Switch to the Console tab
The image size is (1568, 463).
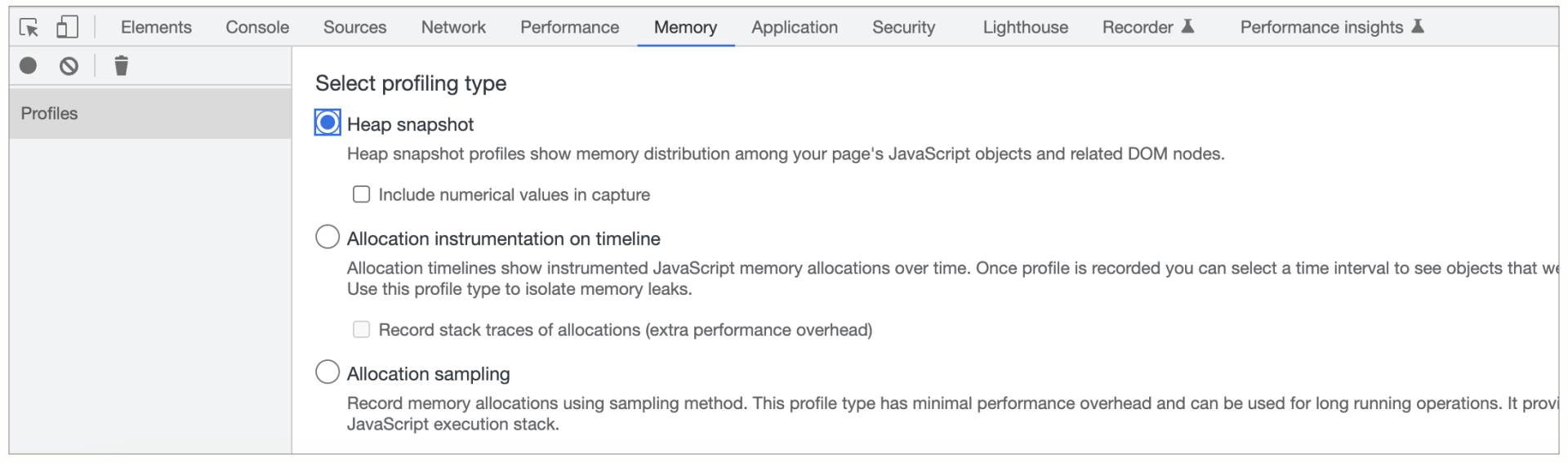[257, 28]
